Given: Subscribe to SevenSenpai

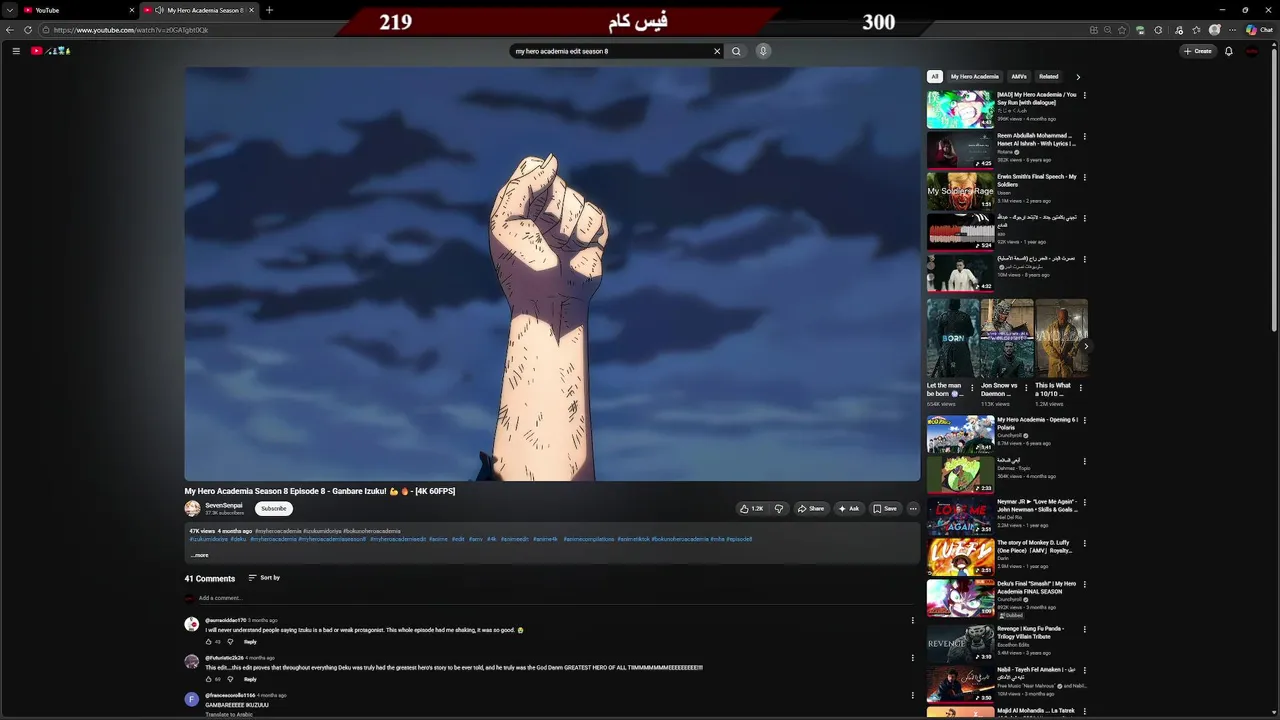Looking at the screenshot, I should pyautogui.click(x=273, y=508).
